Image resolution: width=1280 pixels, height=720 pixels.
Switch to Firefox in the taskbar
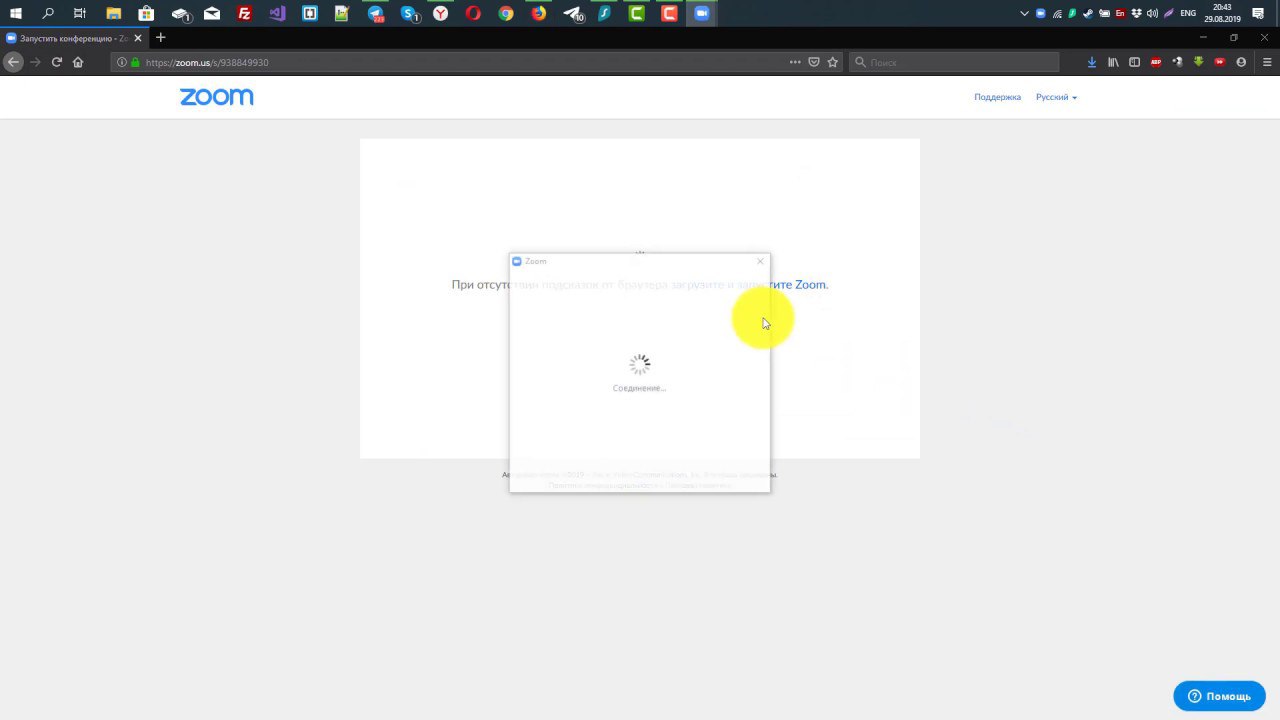point(539,14)
